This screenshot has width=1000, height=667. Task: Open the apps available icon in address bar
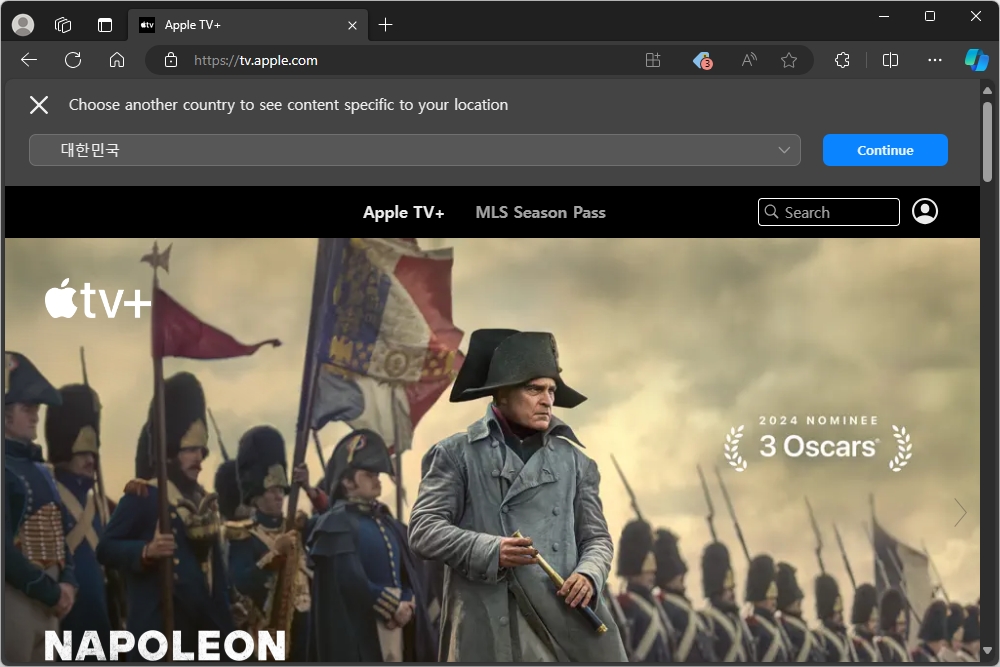(x=652, y=60)
